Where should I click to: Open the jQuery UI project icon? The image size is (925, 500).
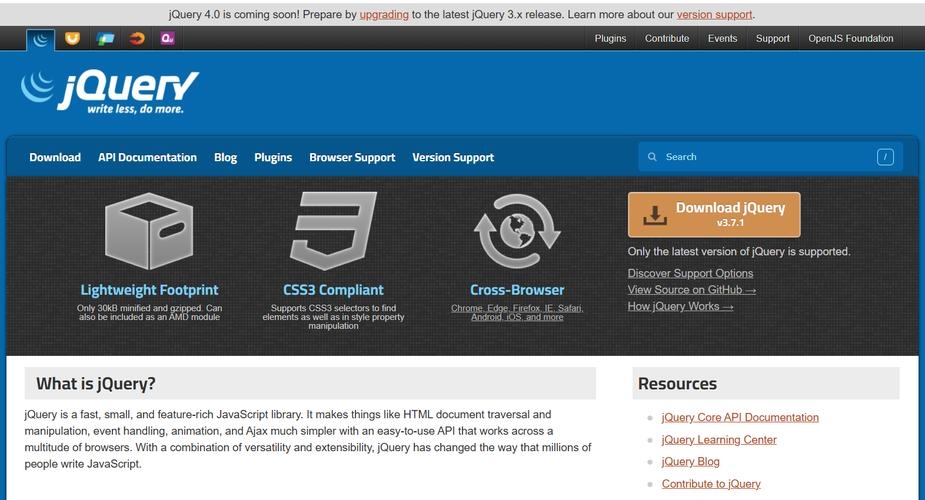click(72, 39)
